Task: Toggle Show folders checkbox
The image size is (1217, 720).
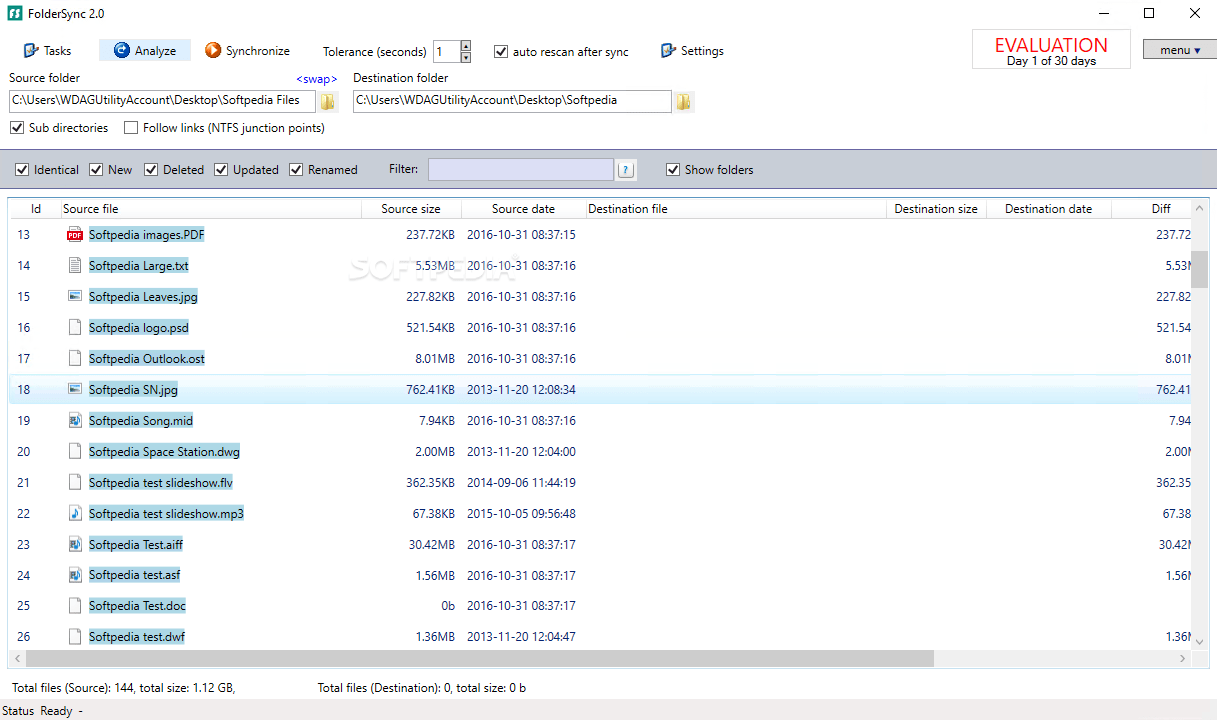Action: click(x=673, y=170)
